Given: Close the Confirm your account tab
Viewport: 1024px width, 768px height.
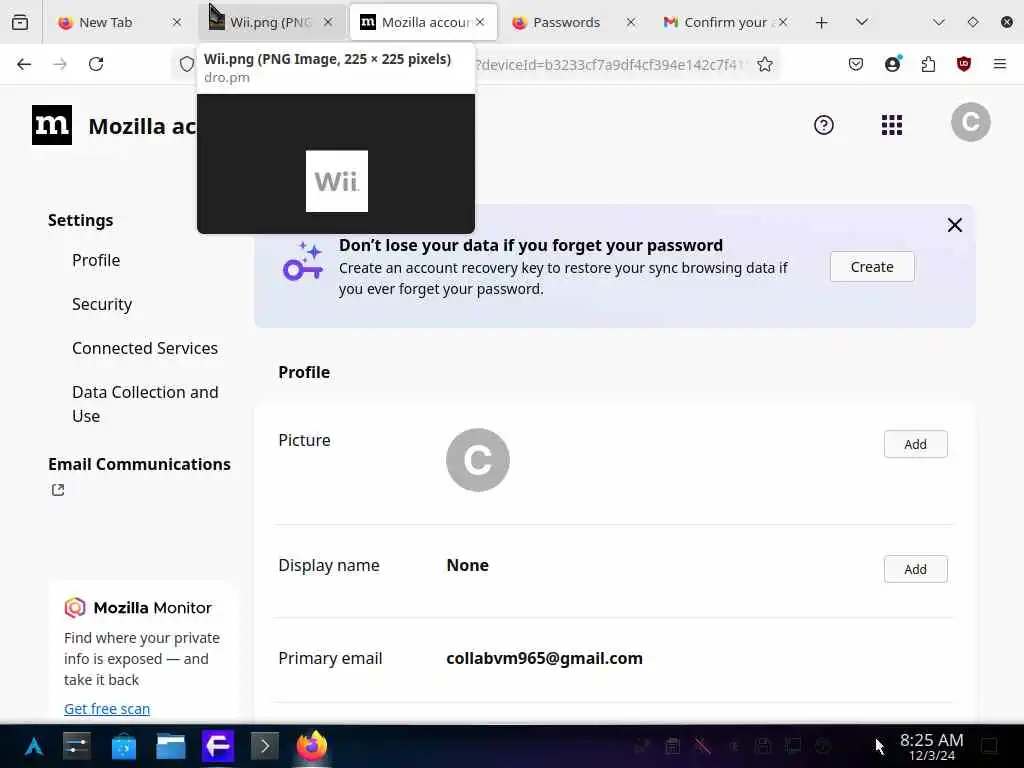Looking at the screenshot, I should pyautogui.click(x=783, y=22).
